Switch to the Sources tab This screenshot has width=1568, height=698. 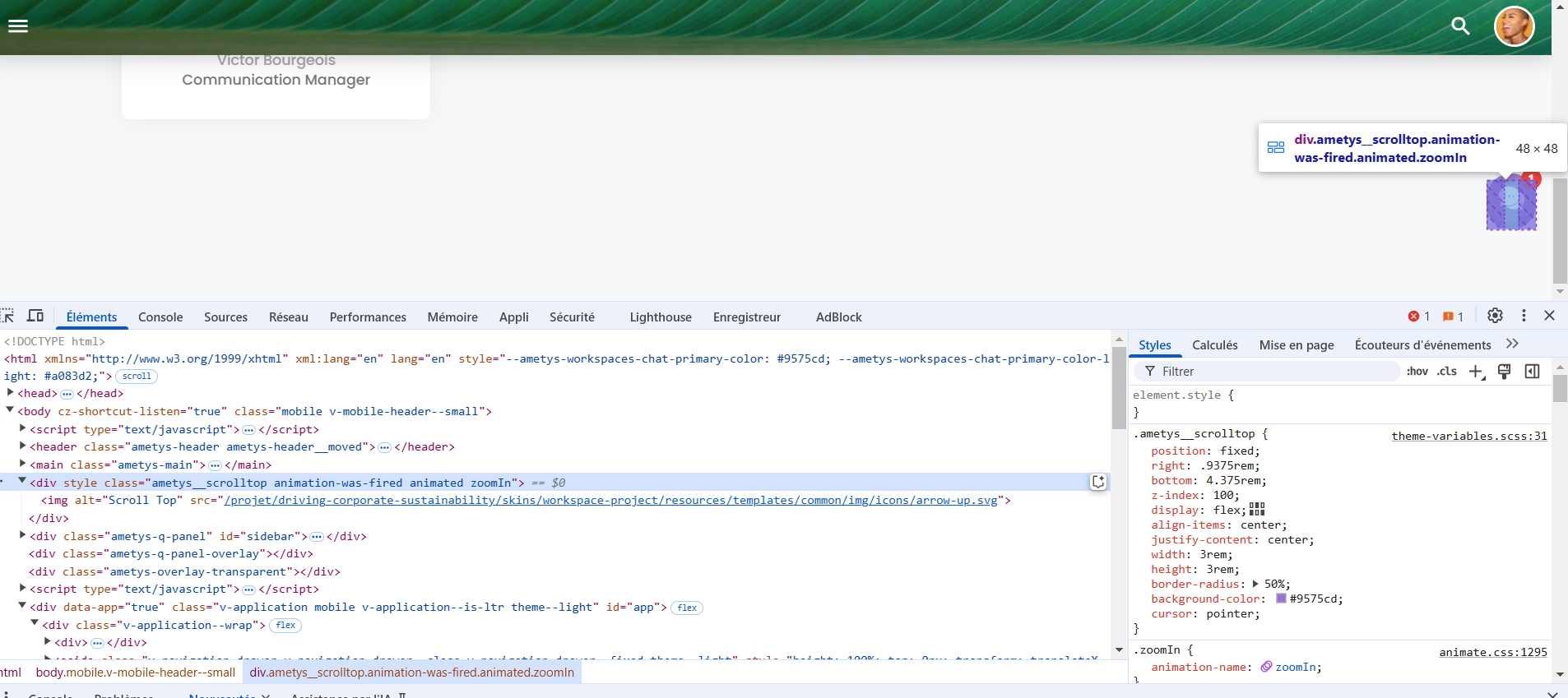225,317
